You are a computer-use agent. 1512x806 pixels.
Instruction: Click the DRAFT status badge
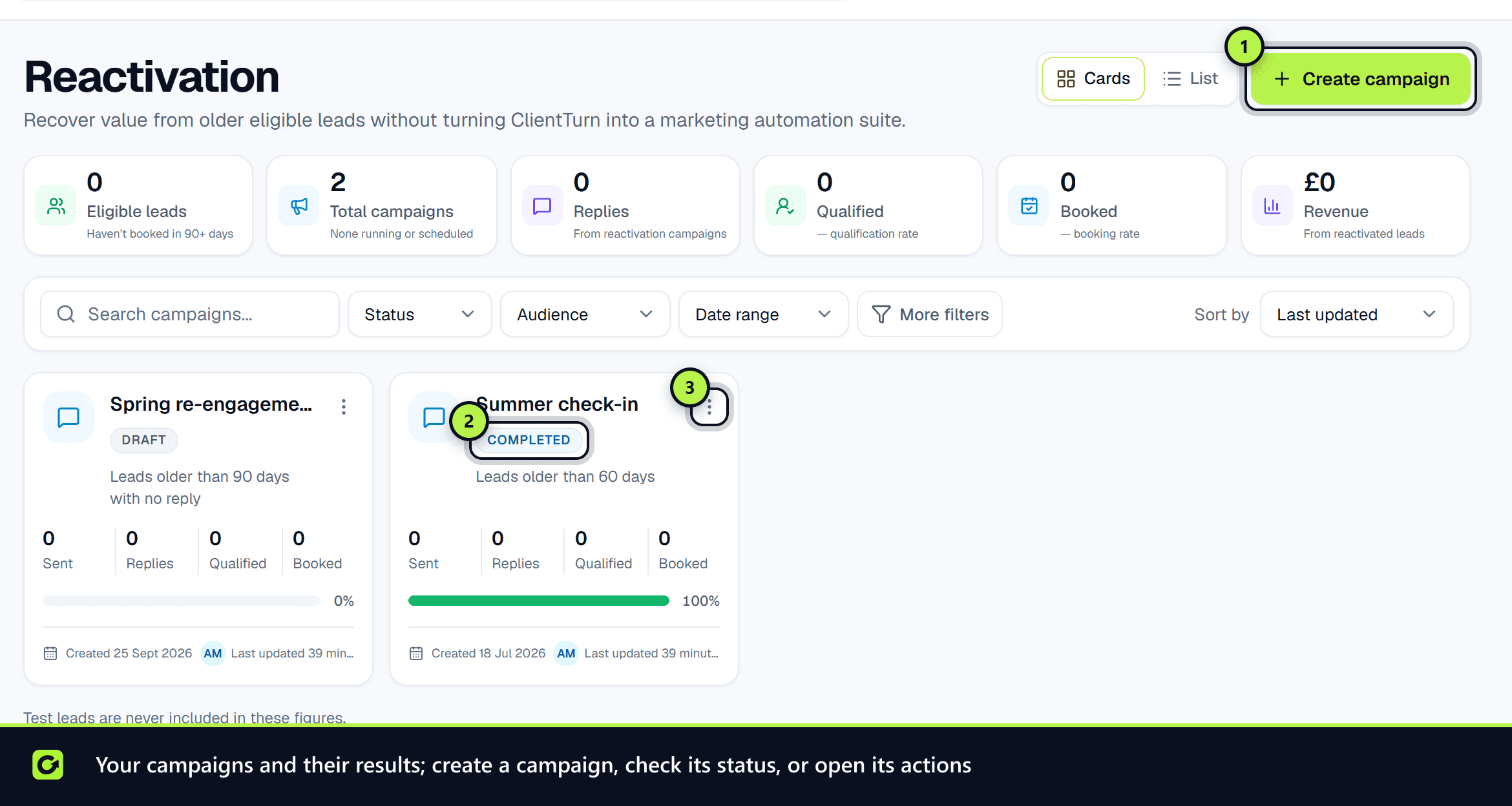click(x=143, y=440)
